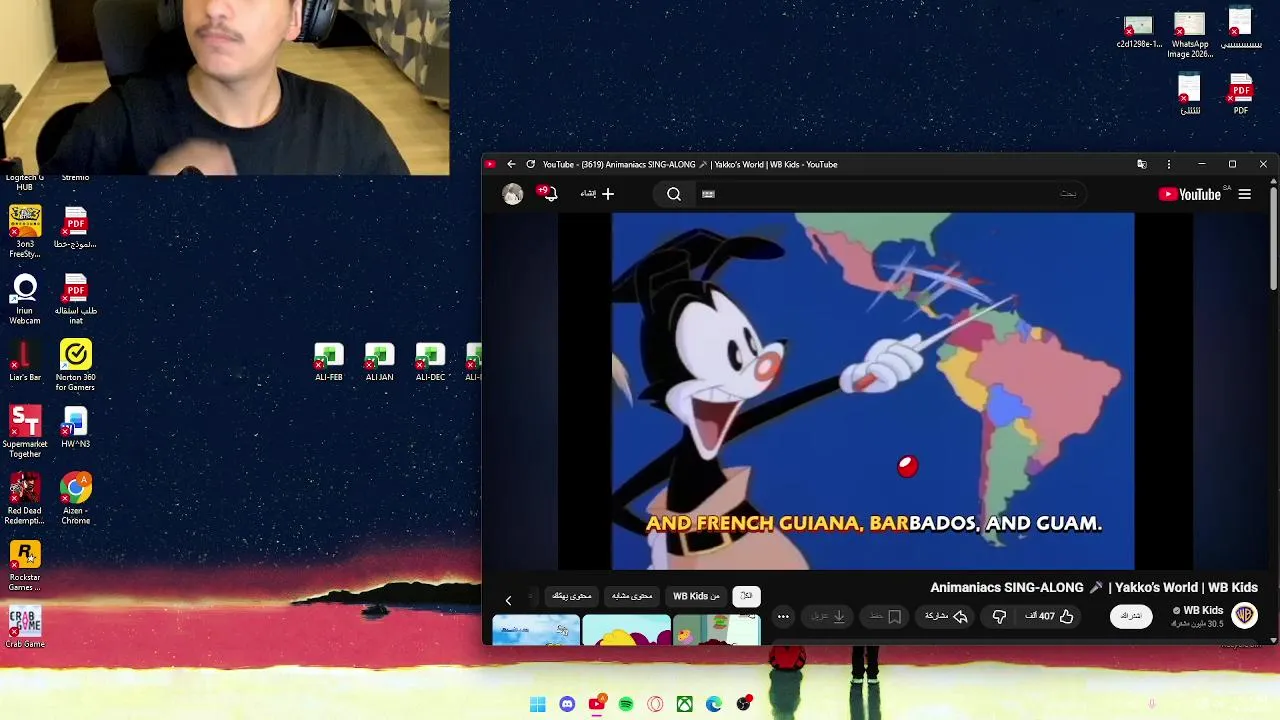Open the WB Kids channel name link
Image resolution: width=1280 pixels, height=720 pixels.
[x=1203, y=610]
